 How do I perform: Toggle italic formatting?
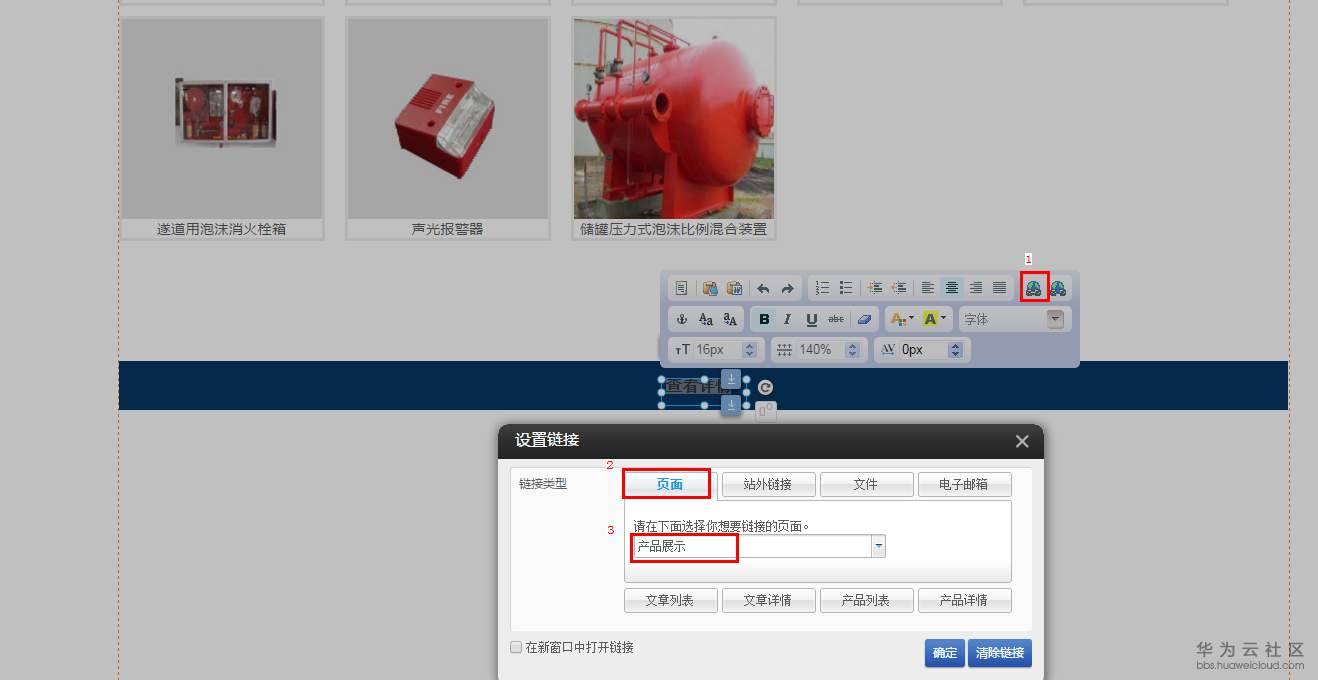[787, 320]
